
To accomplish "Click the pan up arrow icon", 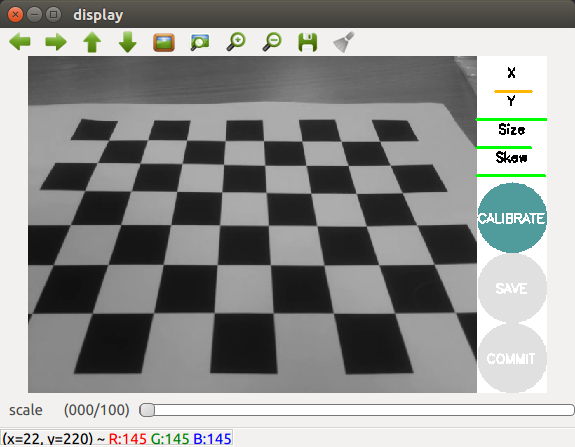I will pyautogui.click(x=92, y=42).
